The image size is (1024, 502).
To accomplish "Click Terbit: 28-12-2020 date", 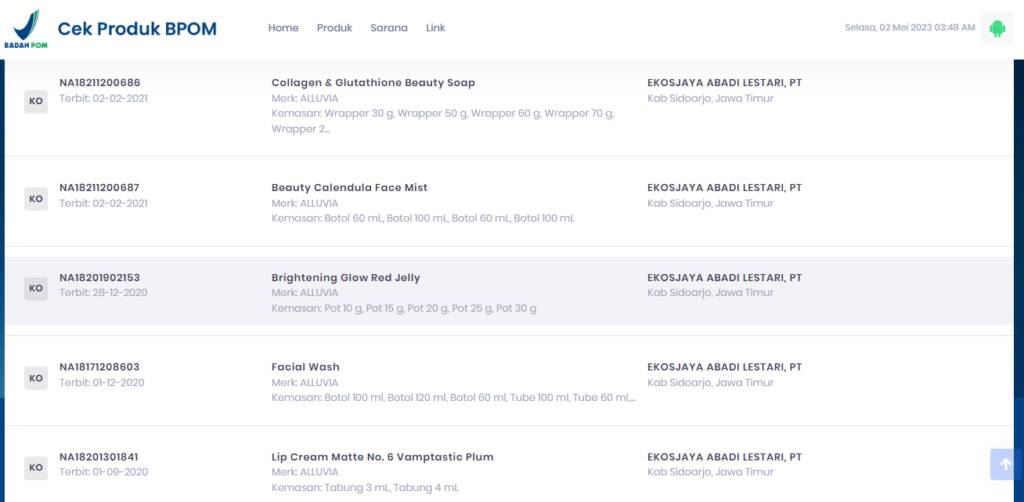I will (x=103, y=292).
